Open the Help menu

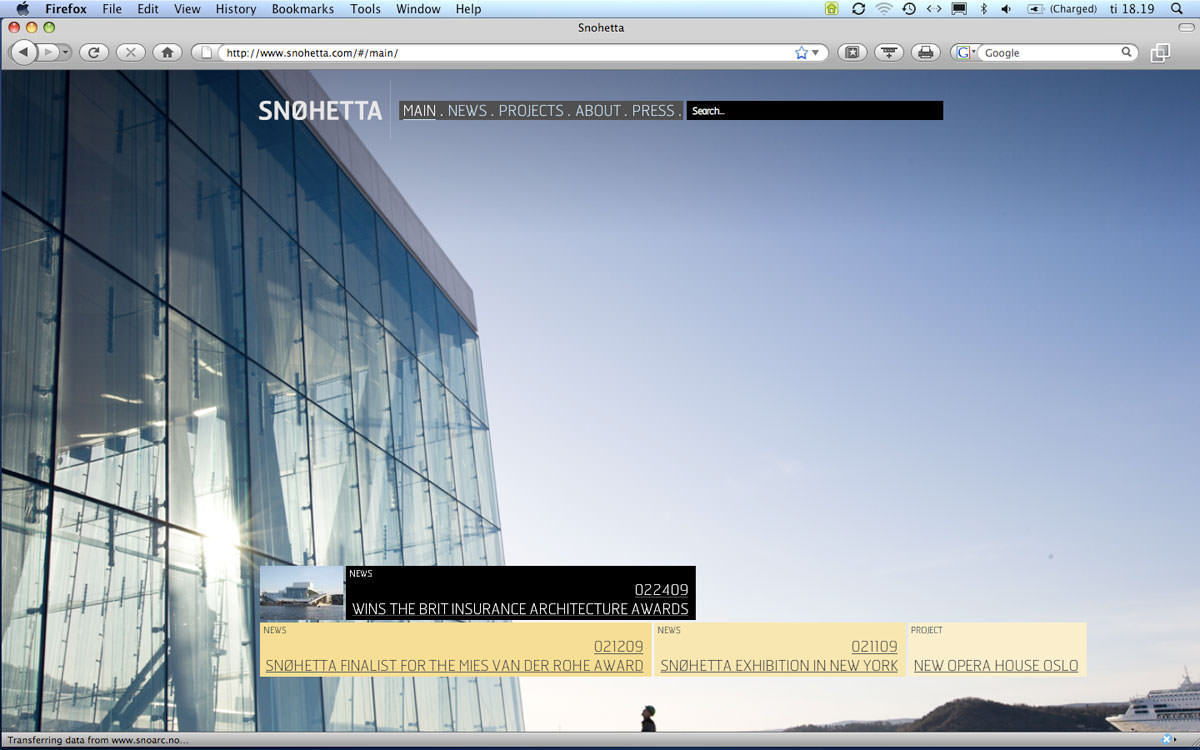tap(468, 9)
